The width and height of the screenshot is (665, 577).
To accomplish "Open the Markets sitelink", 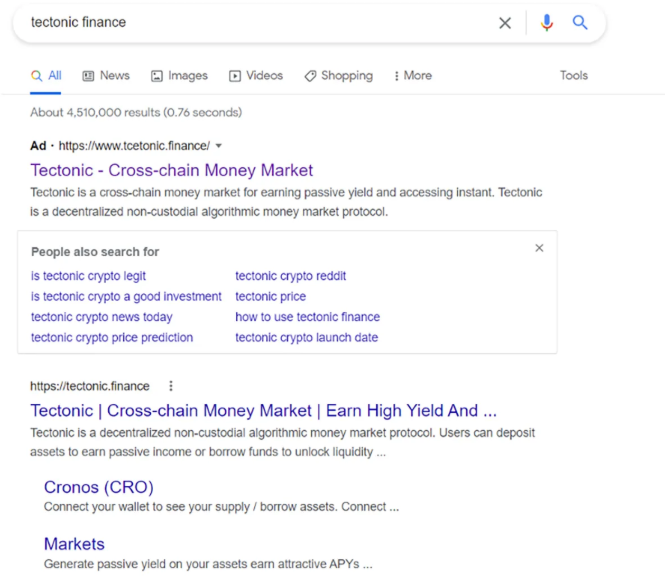I will click(74, 544).
